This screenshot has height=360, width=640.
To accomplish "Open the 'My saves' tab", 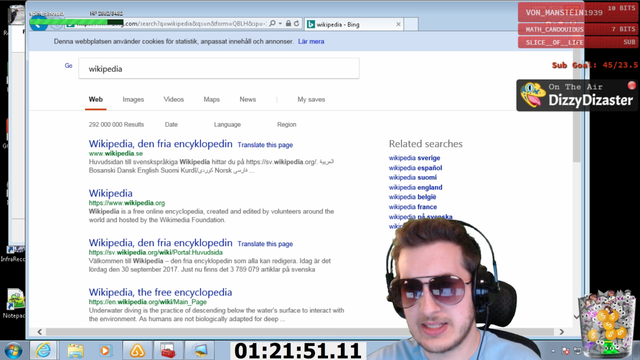I will click(311, 100).
